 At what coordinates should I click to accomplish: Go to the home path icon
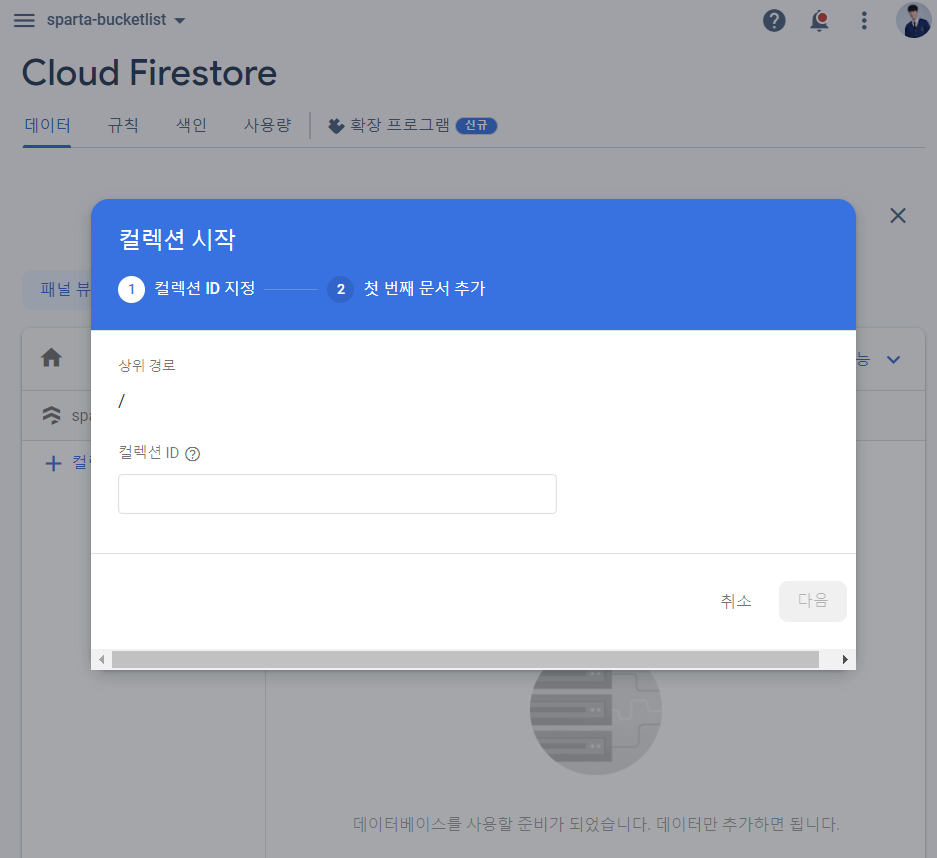point(51,357)
